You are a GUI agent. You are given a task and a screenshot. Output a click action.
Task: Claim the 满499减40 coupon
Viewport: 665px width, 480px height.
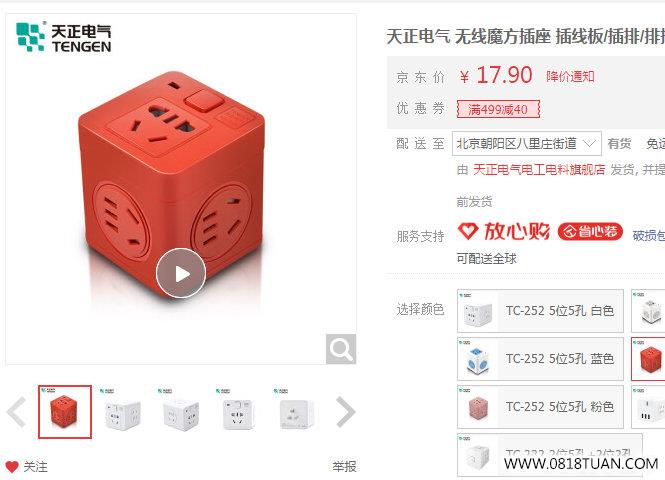[498, 109]
